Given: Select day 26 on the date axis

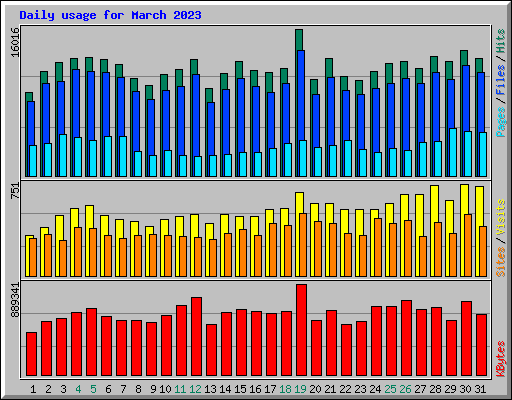Looking at the screenshot, I should [405, 389].
